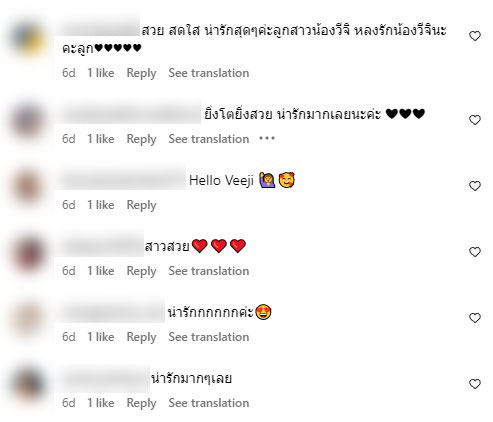Reply to the first comment
The image size is (493, 422).
coord(141,73)
